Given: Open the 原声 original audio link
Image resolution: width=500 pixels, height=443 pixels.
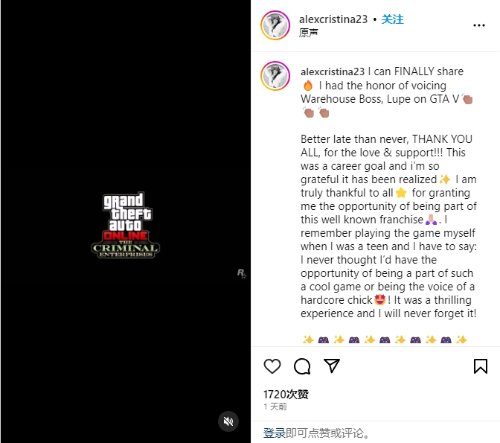Looking at the screenshot, I should [308, 32].
